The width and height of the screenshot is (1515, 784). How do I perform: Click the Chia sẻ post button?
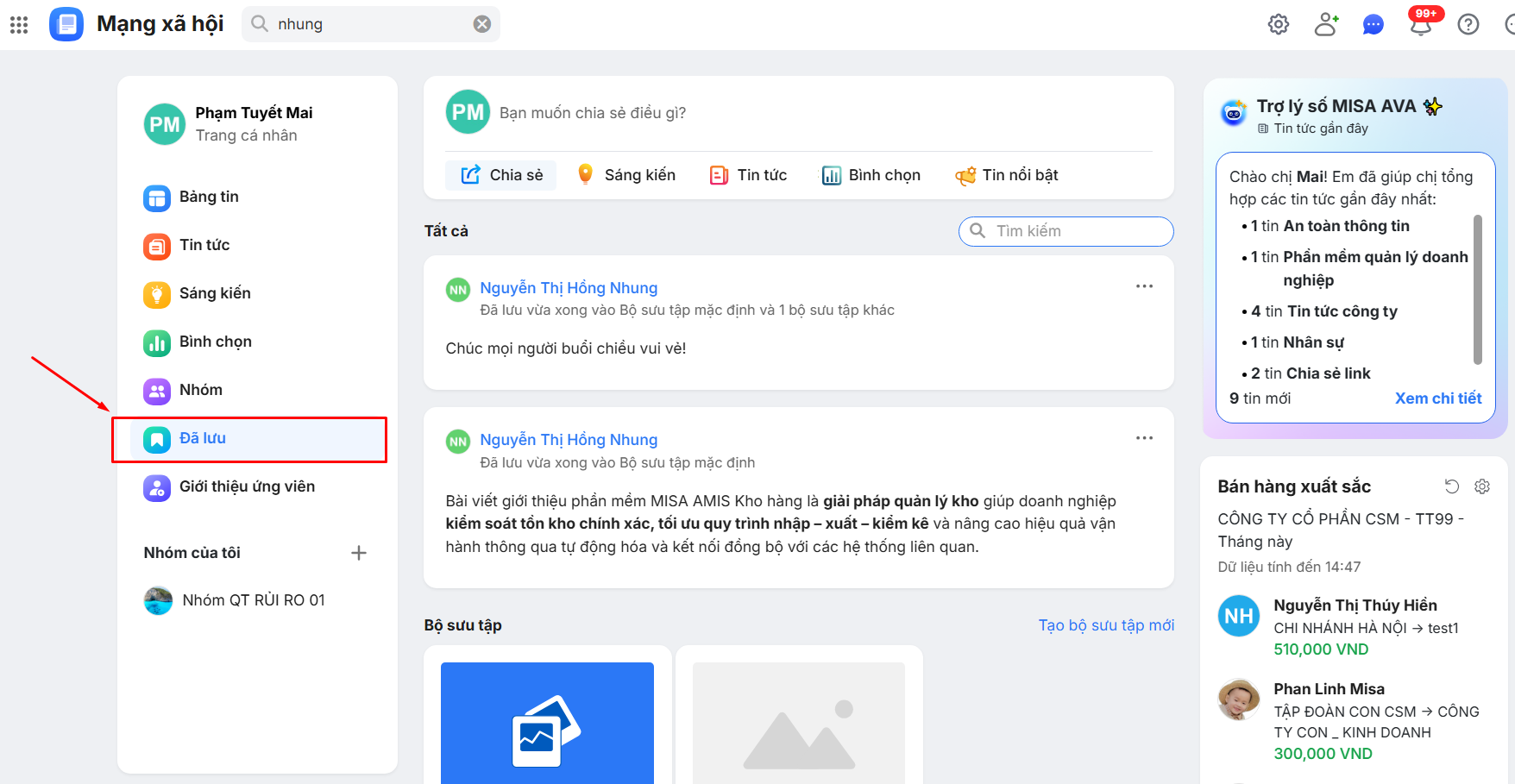501,175
